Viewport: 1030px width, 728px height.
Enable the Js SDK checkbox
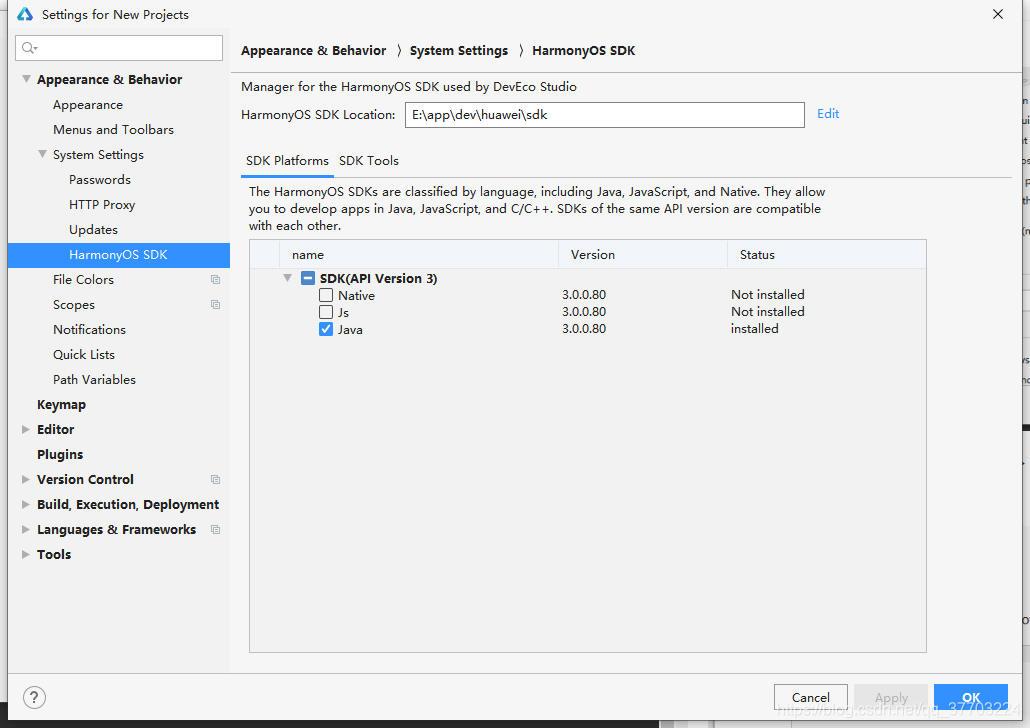326,312
